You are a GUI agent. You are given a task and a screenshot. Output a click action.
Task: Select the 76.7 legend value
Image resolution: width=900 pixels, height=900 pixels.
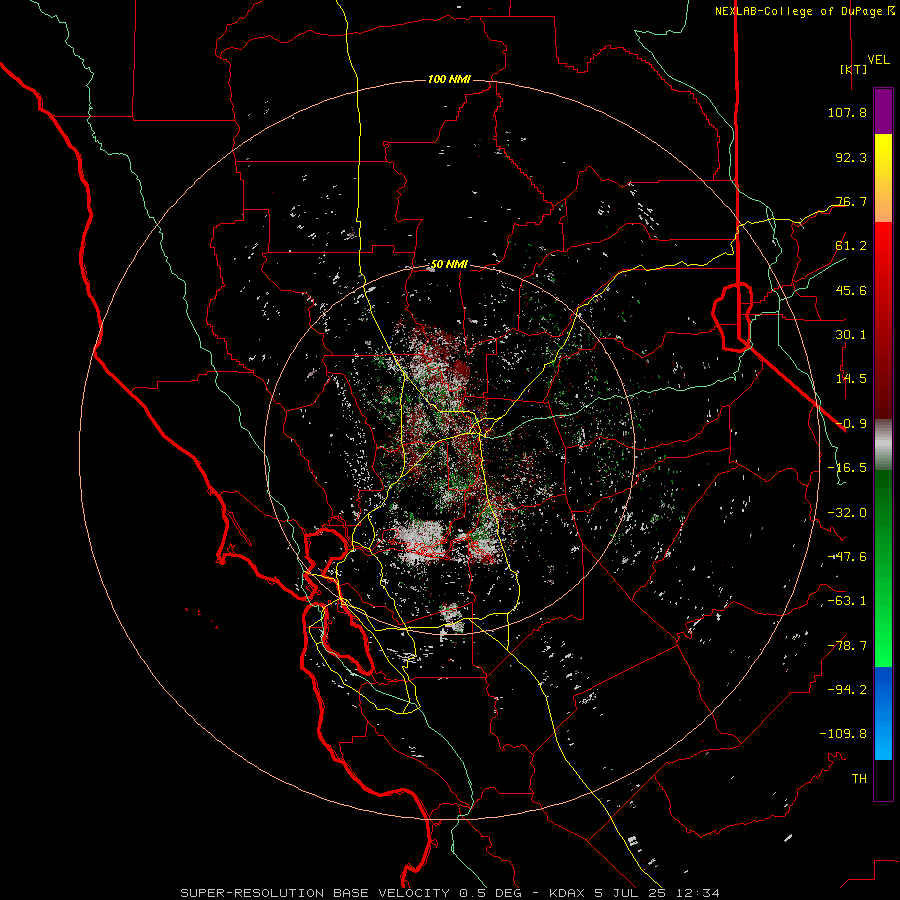click(851, 201)
